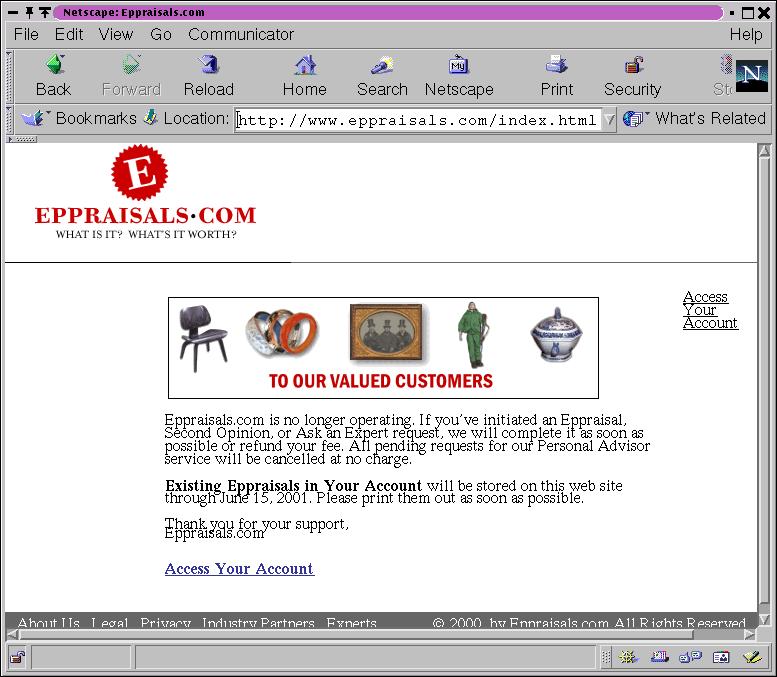Go back with the Back button
The width and height of the screenshot is (777, 677).
click(x=54, y=76)
